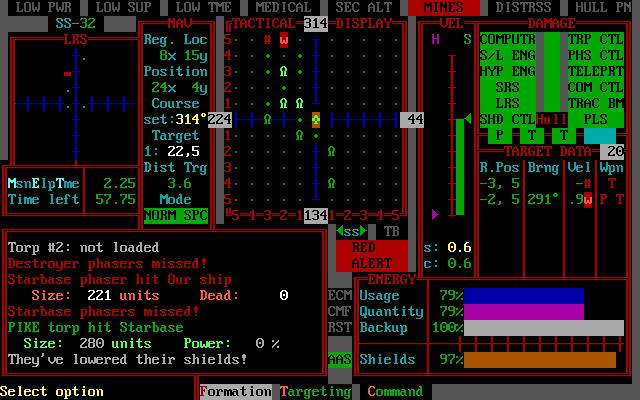Click the course set 314° field

pyautogui.click(x=175, y=119)
